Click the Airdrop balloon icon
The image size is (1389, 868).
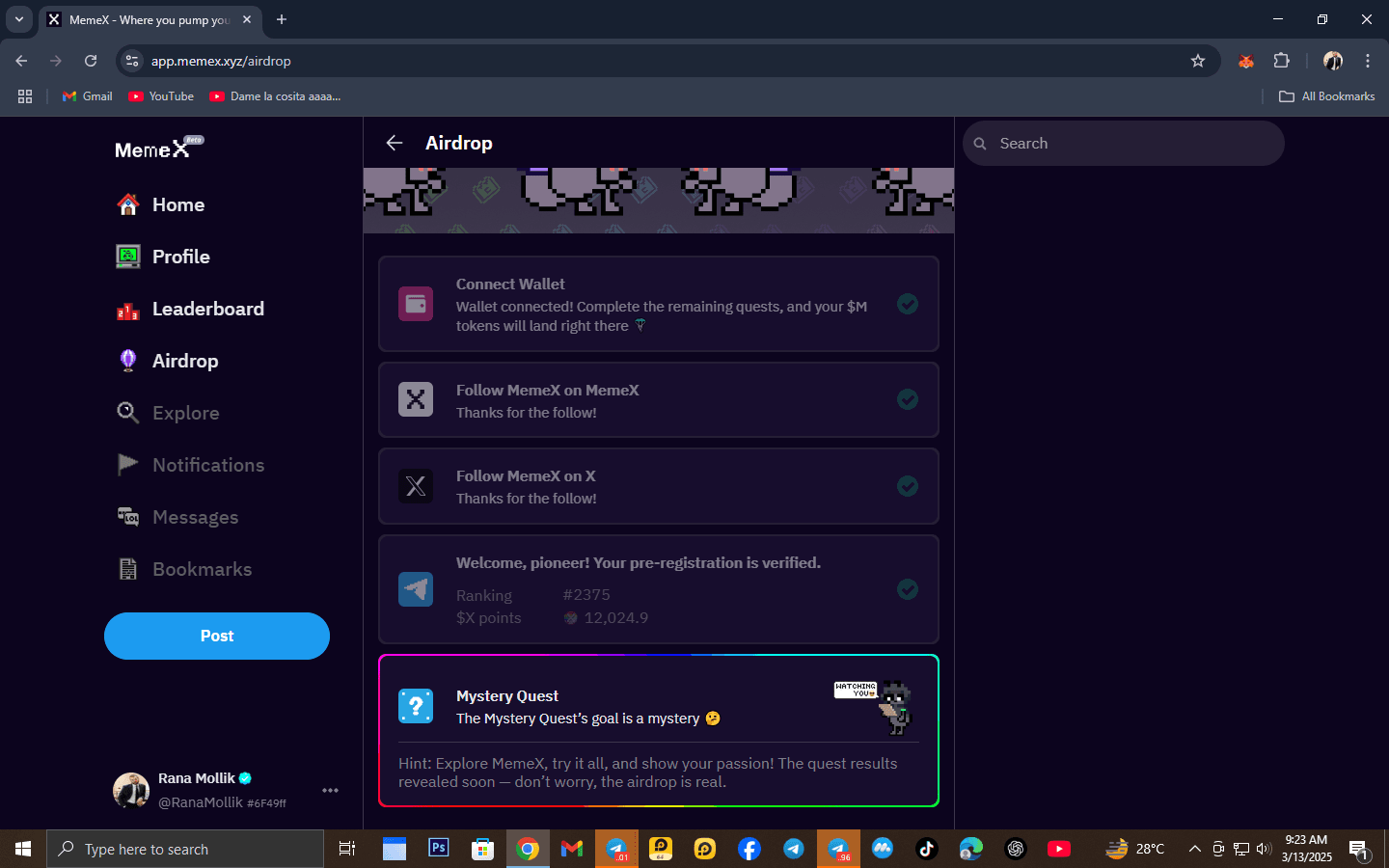tap(128, 361)
